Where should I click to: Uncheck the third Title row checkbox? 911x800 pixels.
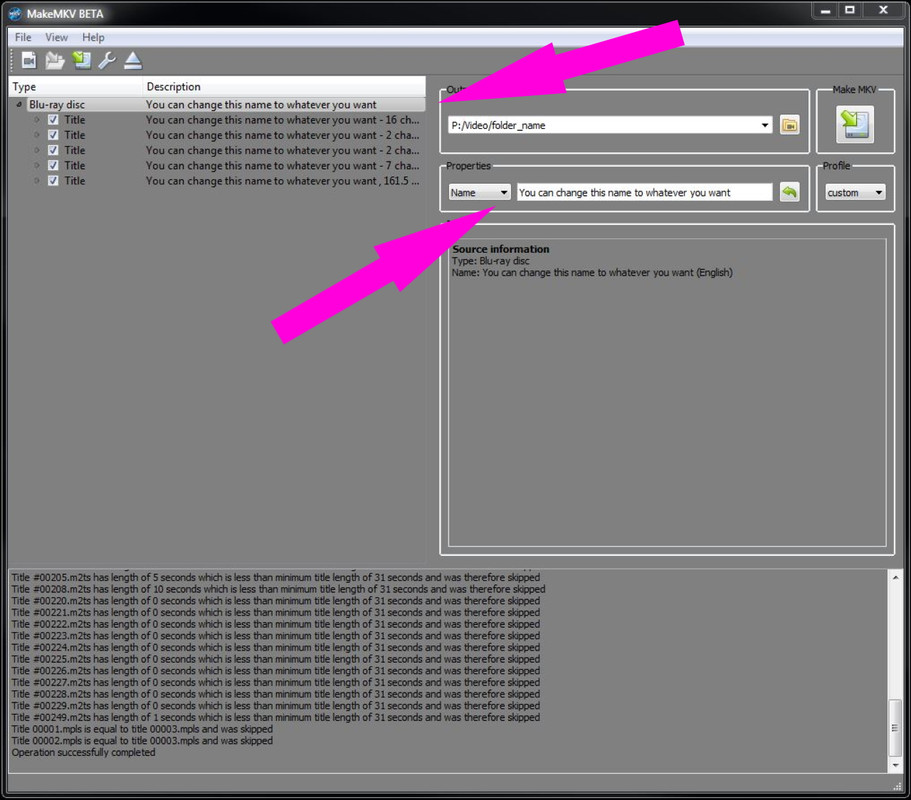pos(53,150)
